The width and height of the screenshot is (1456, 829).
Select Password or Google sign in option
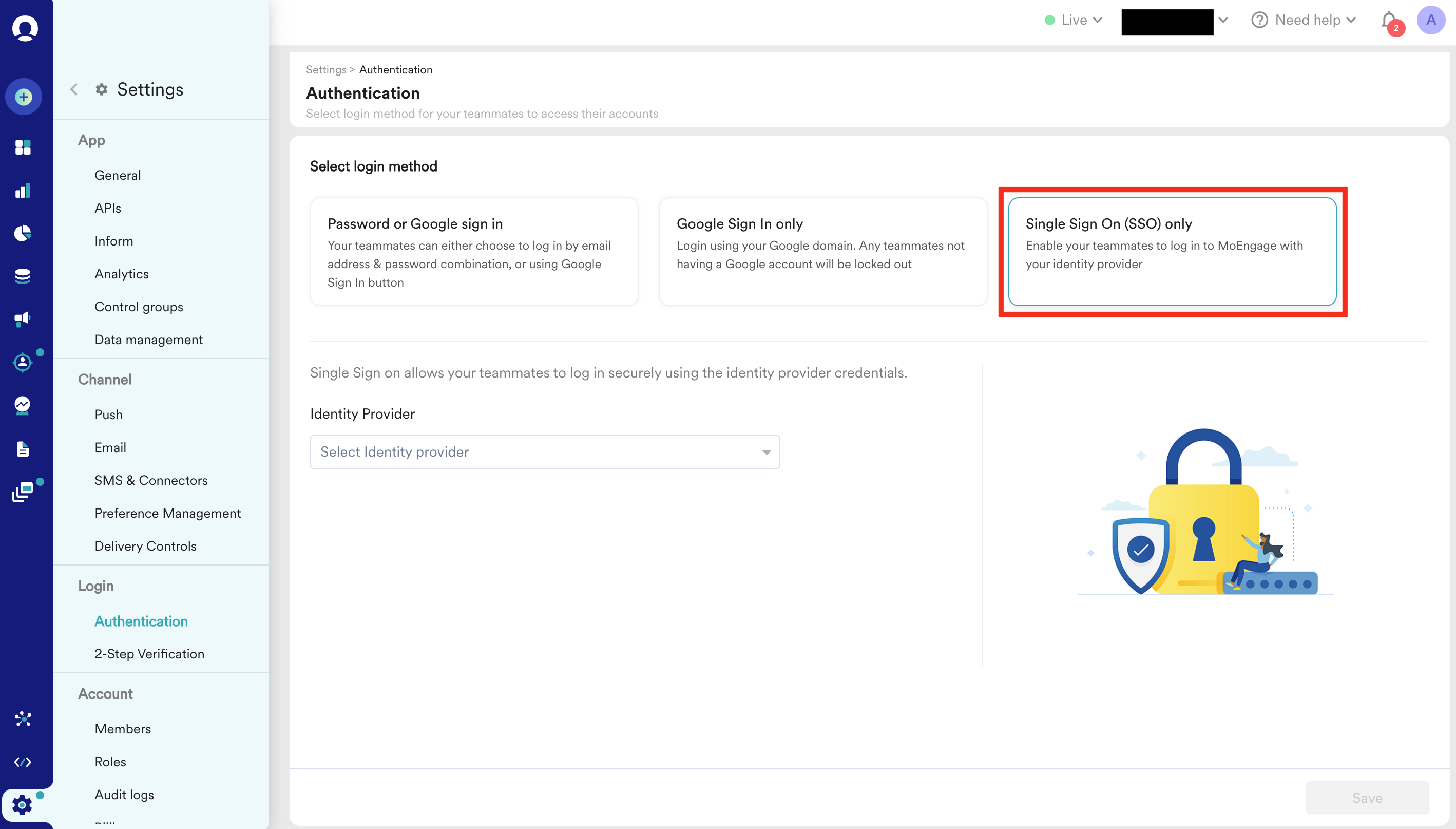474,251
